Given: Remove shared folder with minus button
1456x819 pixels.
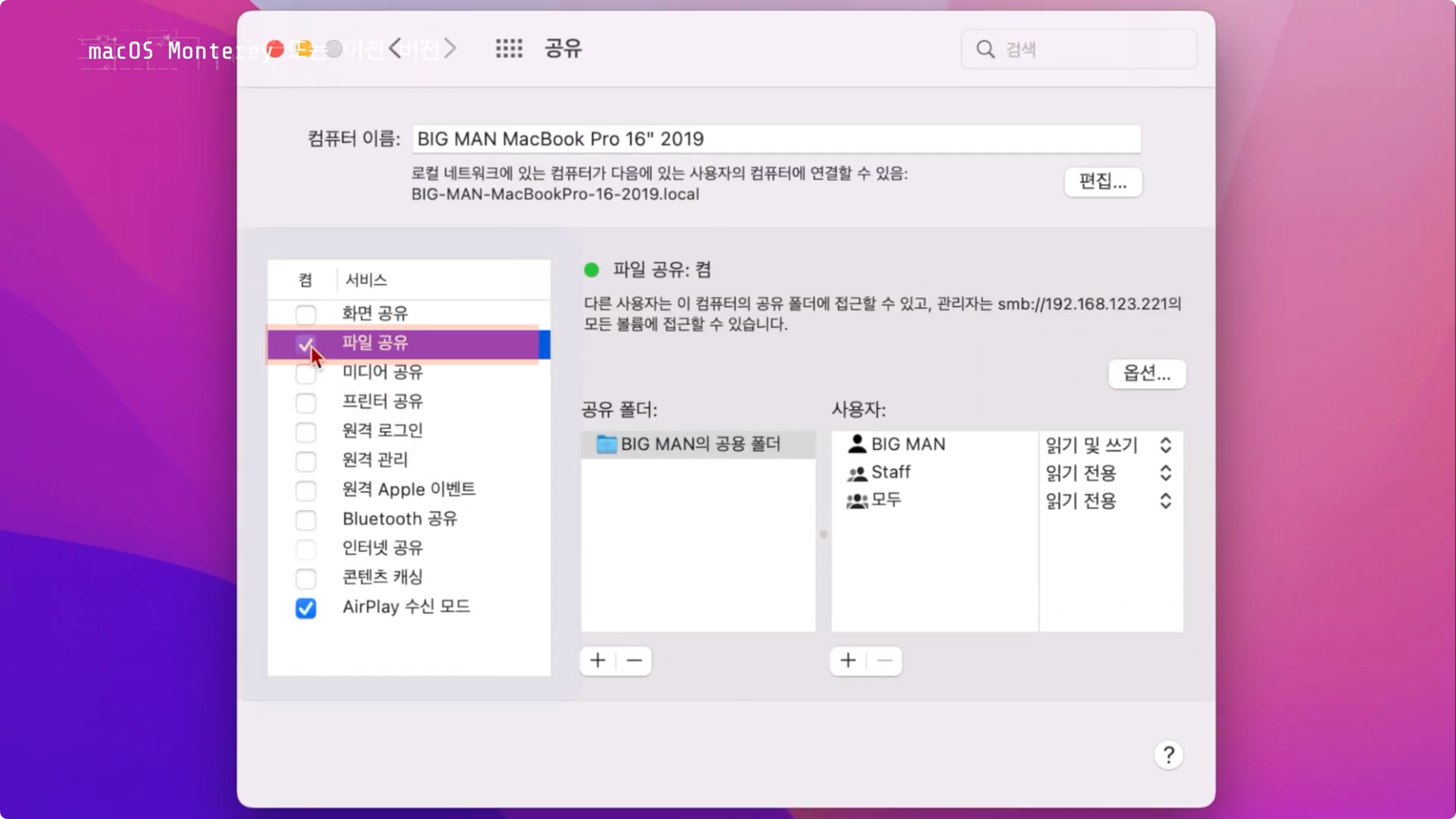Looking at the screenshot, I should click(x=634, y=660).
